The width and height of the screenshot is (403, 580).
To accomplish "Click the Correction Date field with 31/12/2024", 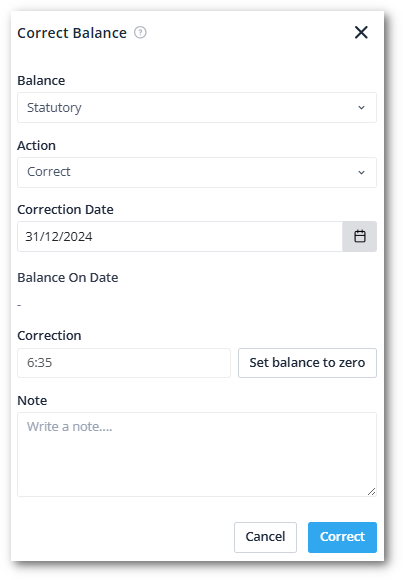I will (x=180, y=237).
